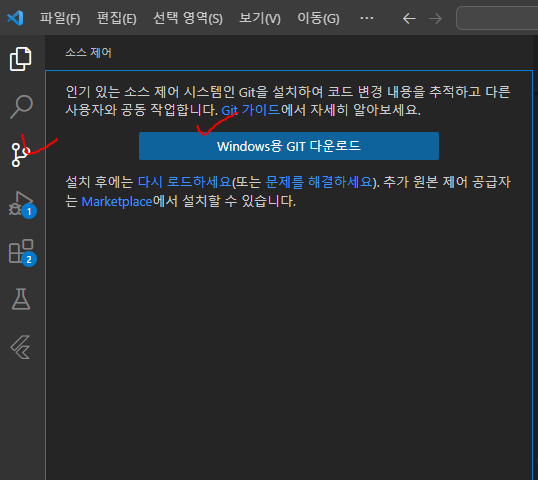Open the Git 가이드 link

click(x=251, y=110)
